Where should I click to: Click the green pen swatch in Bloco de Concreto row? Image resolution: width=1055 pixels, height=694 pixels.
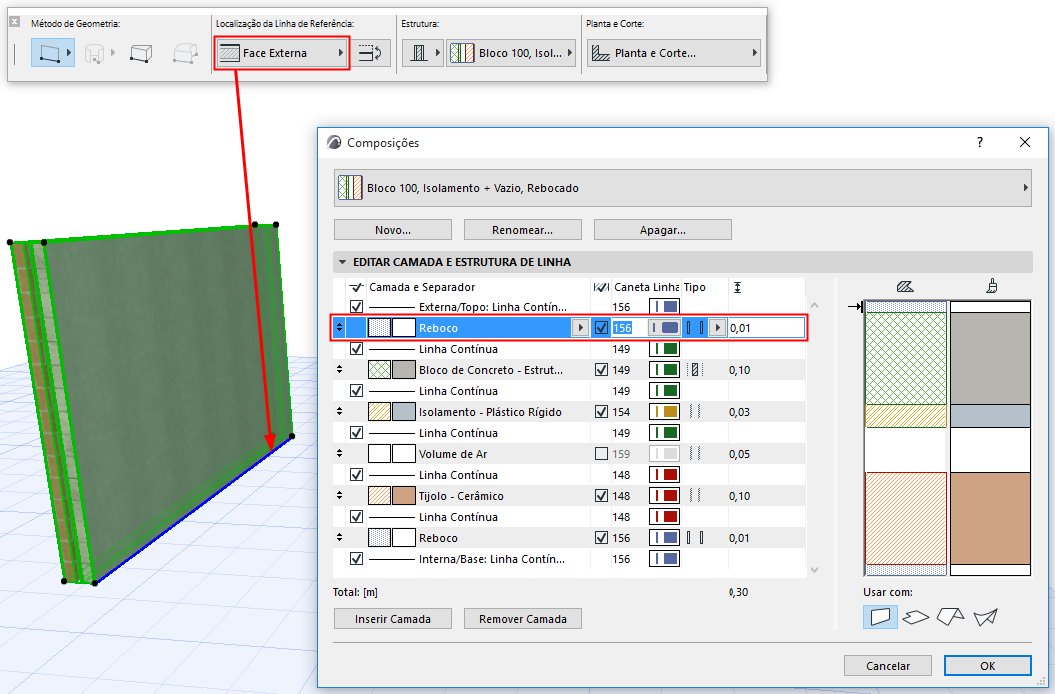664,370
